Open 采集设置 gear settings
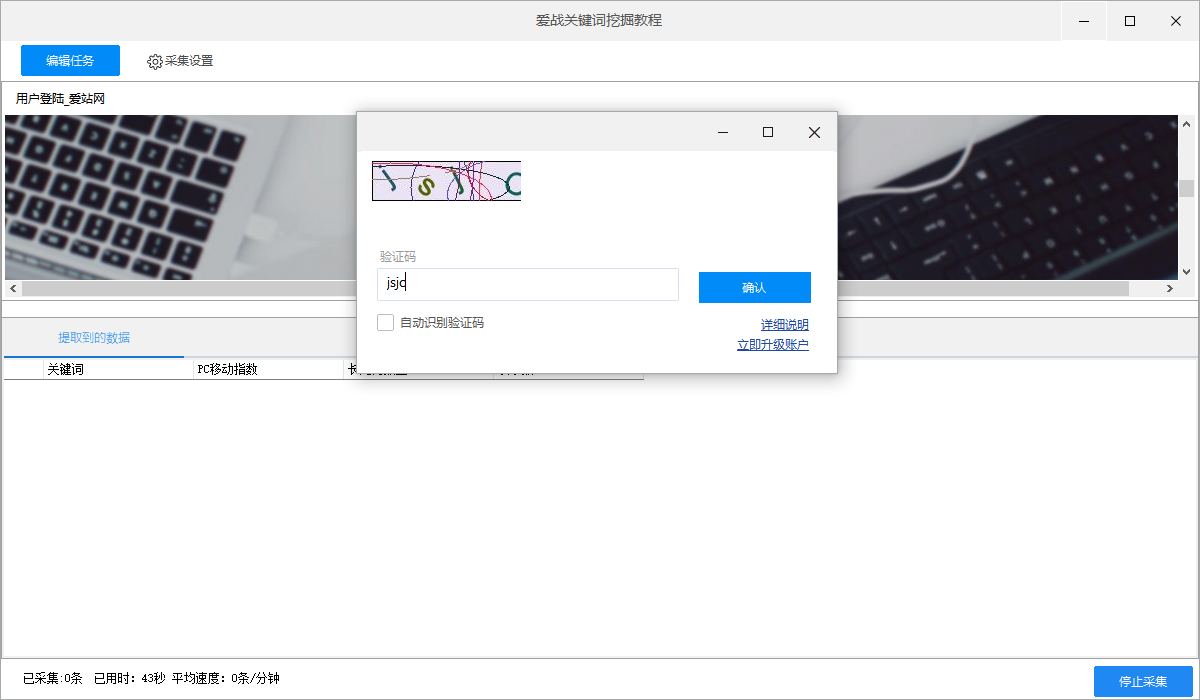1200x700 pixels. pyautogui.click(x=180, y=61)
